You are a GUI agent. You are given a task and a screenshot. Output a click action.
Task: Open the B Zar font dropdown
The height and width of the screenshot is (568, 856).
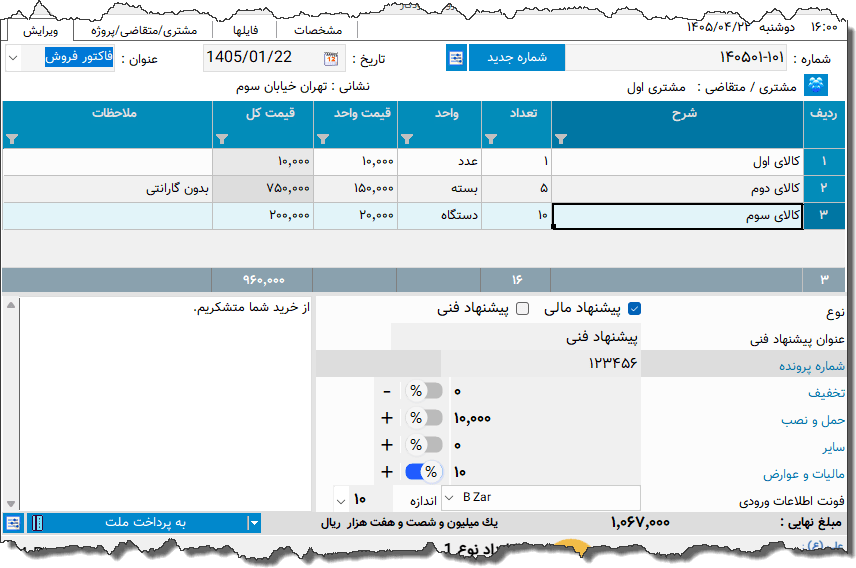[450, 498]
